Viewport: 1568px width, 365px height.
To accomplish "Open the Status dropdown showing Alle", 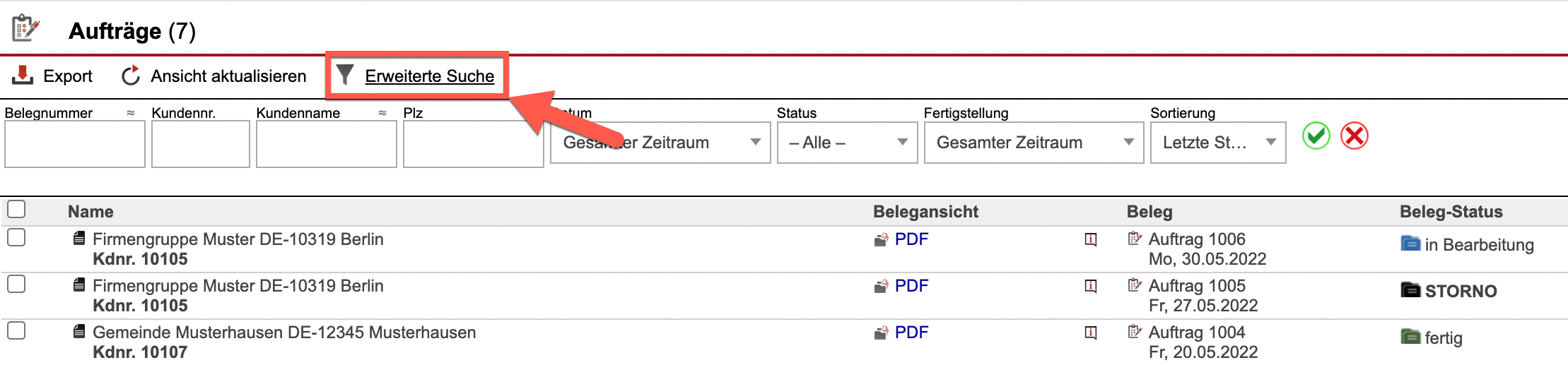I will point(847,143).
